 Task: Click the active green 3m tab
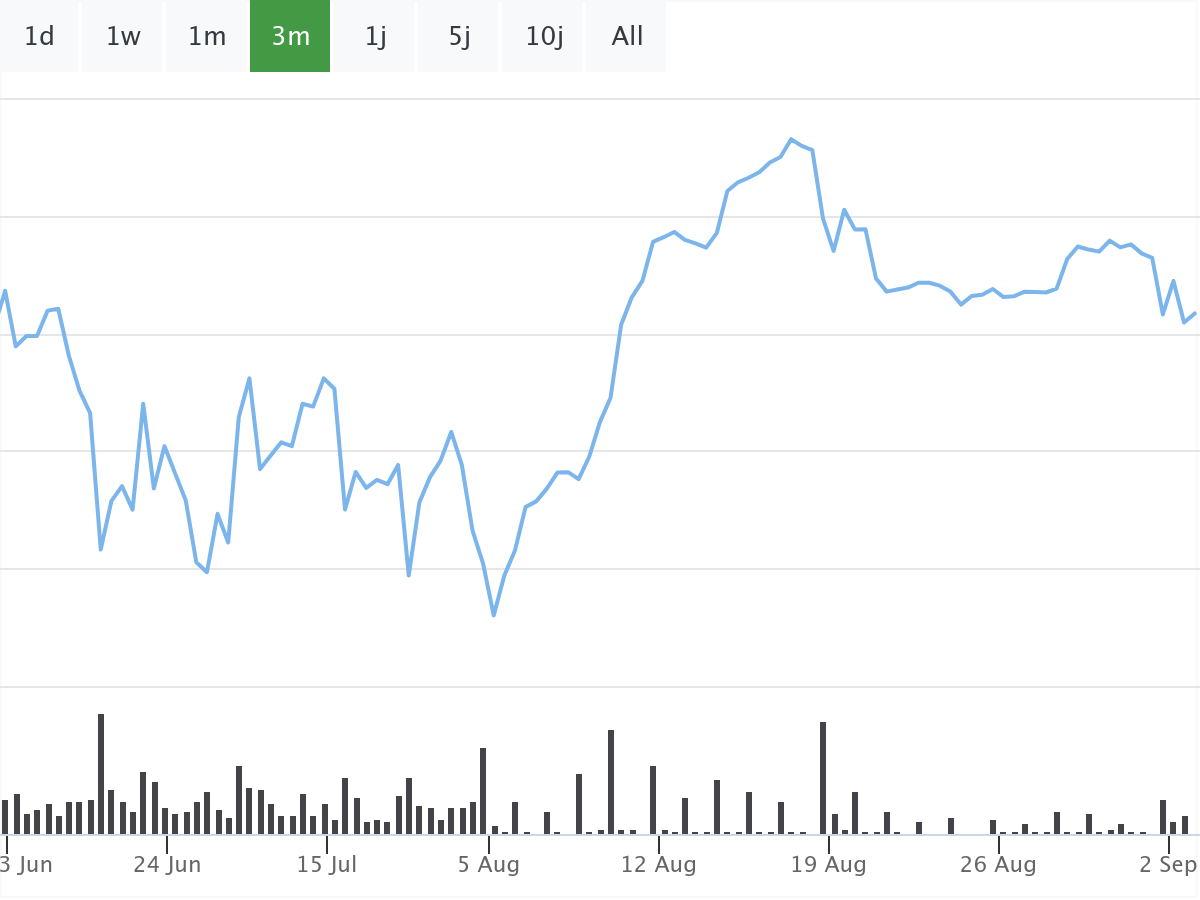click(x=290, y=37)
